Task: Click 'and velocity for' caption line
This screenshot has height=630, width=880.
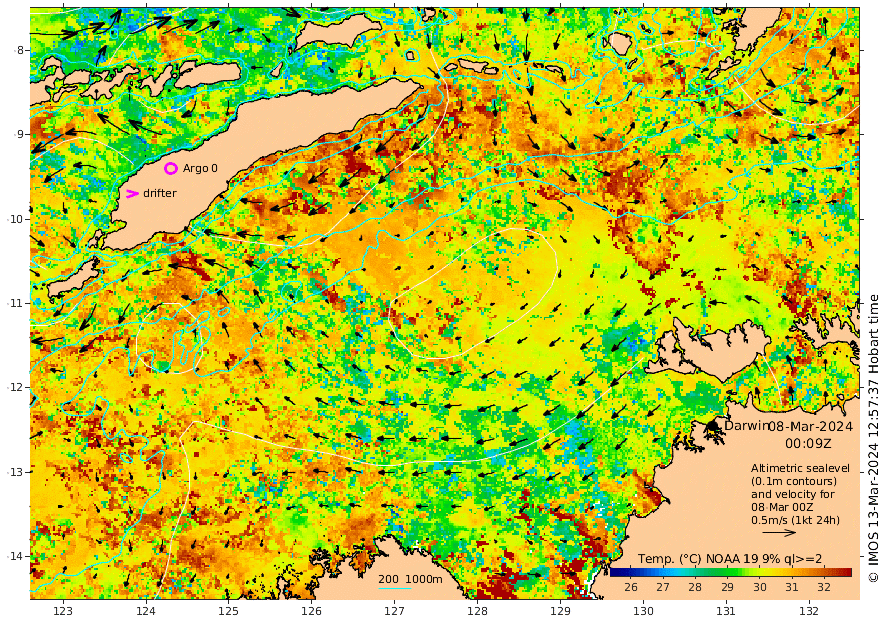Action: (x=793, y=494)
